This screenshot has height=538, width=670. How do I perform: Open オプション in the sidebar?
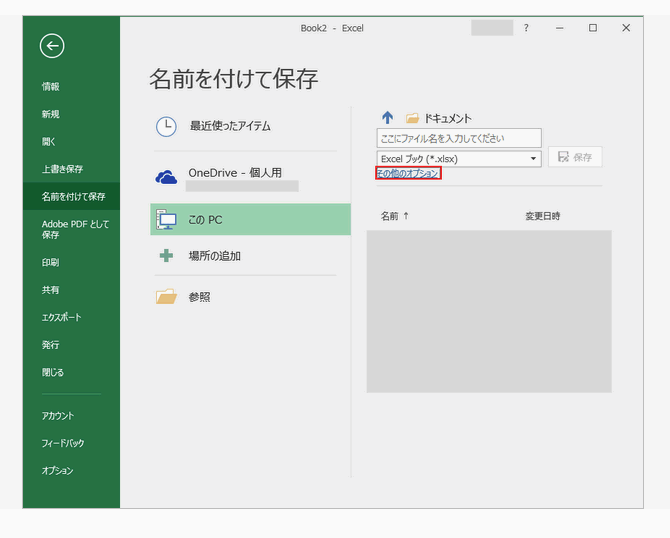(57, 470)
